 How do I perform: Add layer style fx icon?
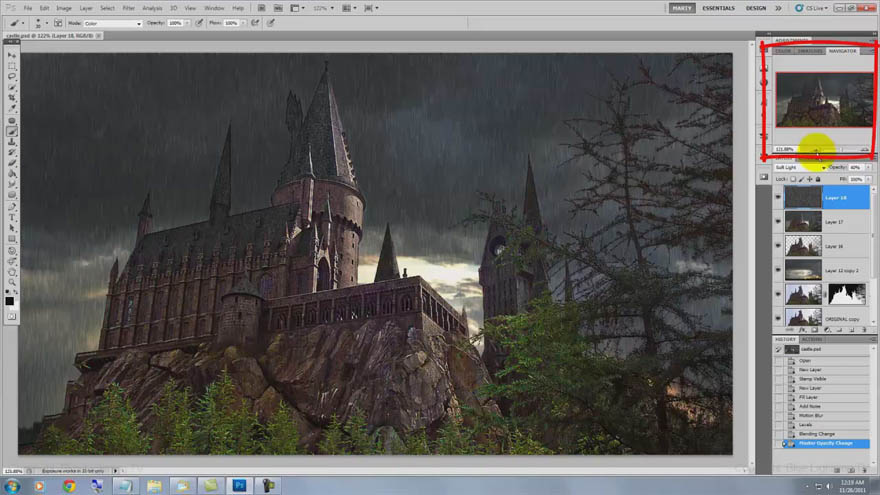tap(802, 330)
